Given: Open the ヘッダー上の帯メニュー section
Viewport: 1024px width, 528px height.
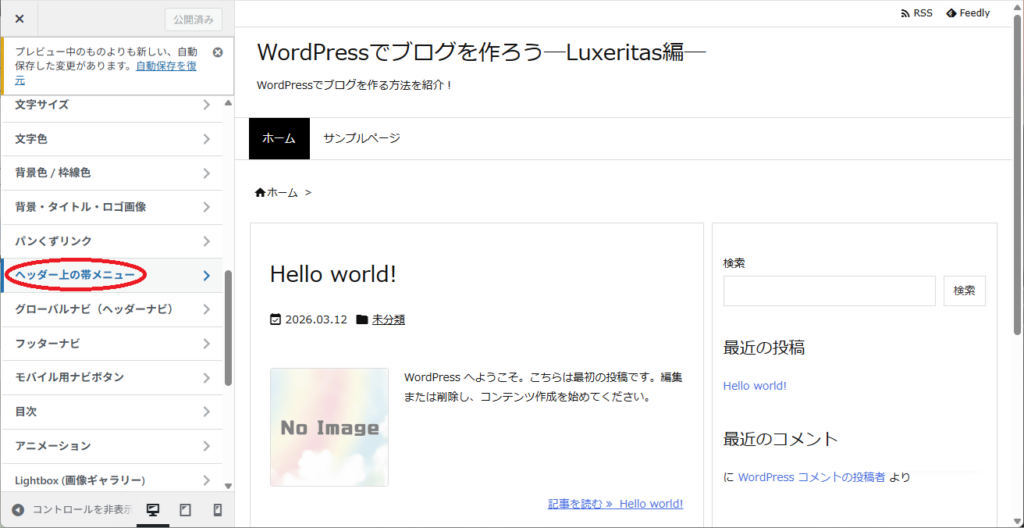Looking at the screenshot, I should point(112,276).
